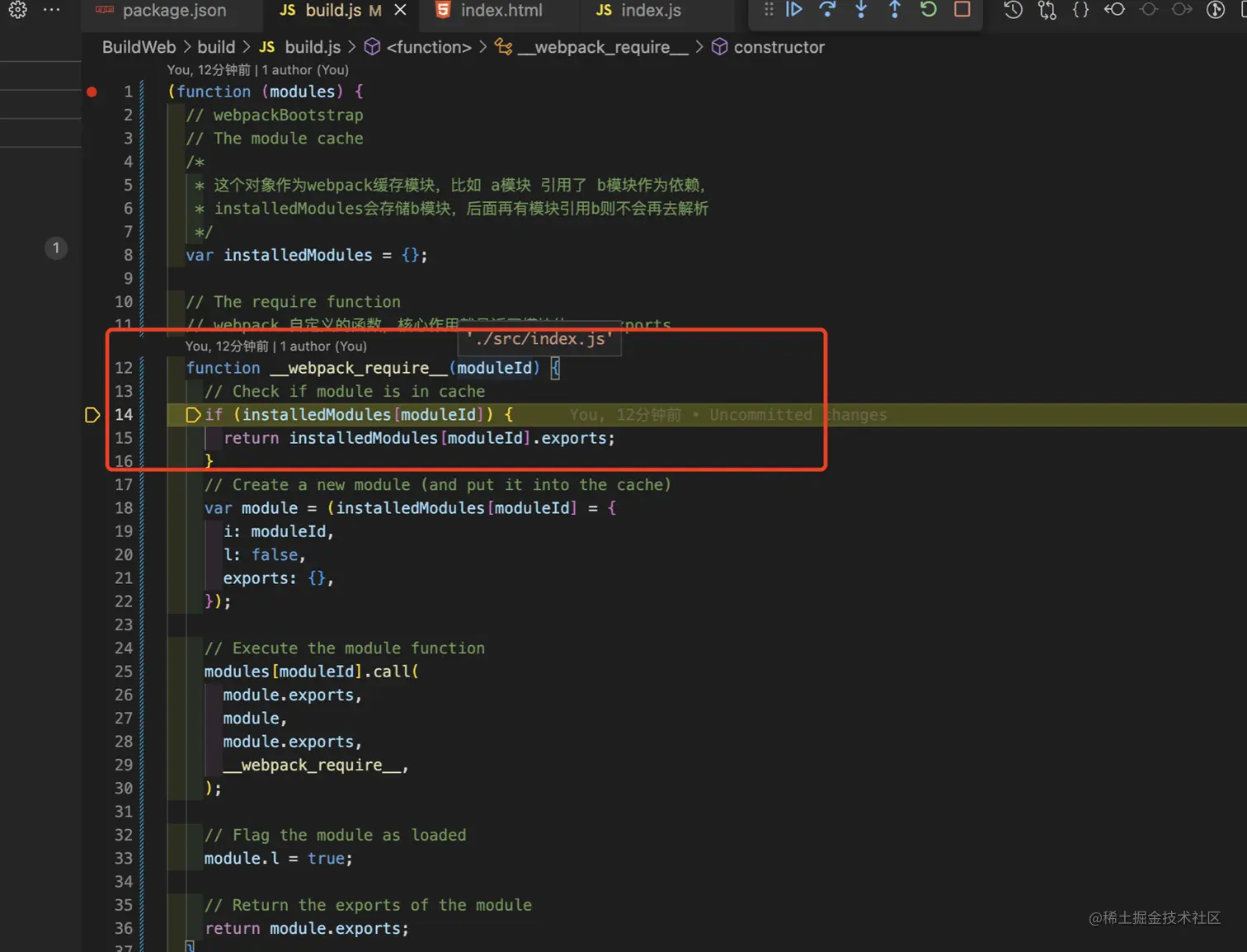Click 'modules[moduleId].call(' line
The image size is (1247, 952).
click(x=312, y=672)
